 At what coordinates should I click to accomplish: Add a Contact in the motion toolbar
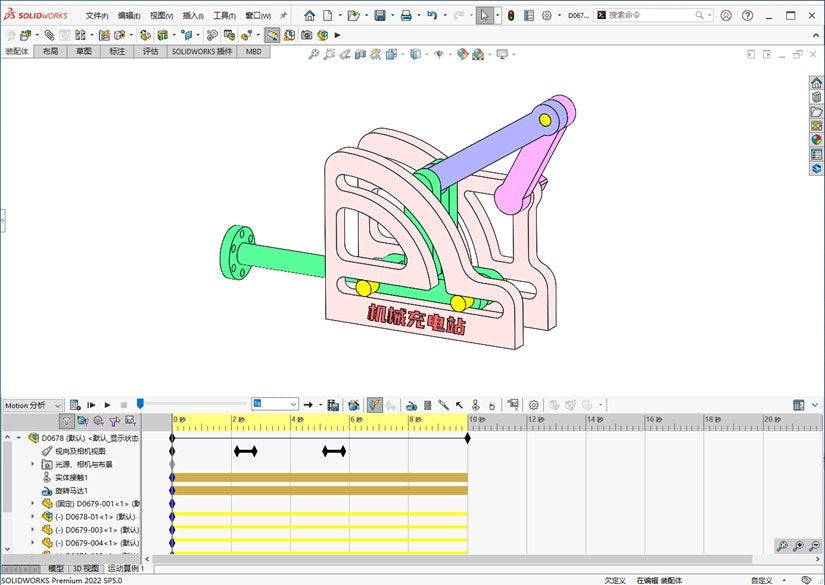point(476,405)
